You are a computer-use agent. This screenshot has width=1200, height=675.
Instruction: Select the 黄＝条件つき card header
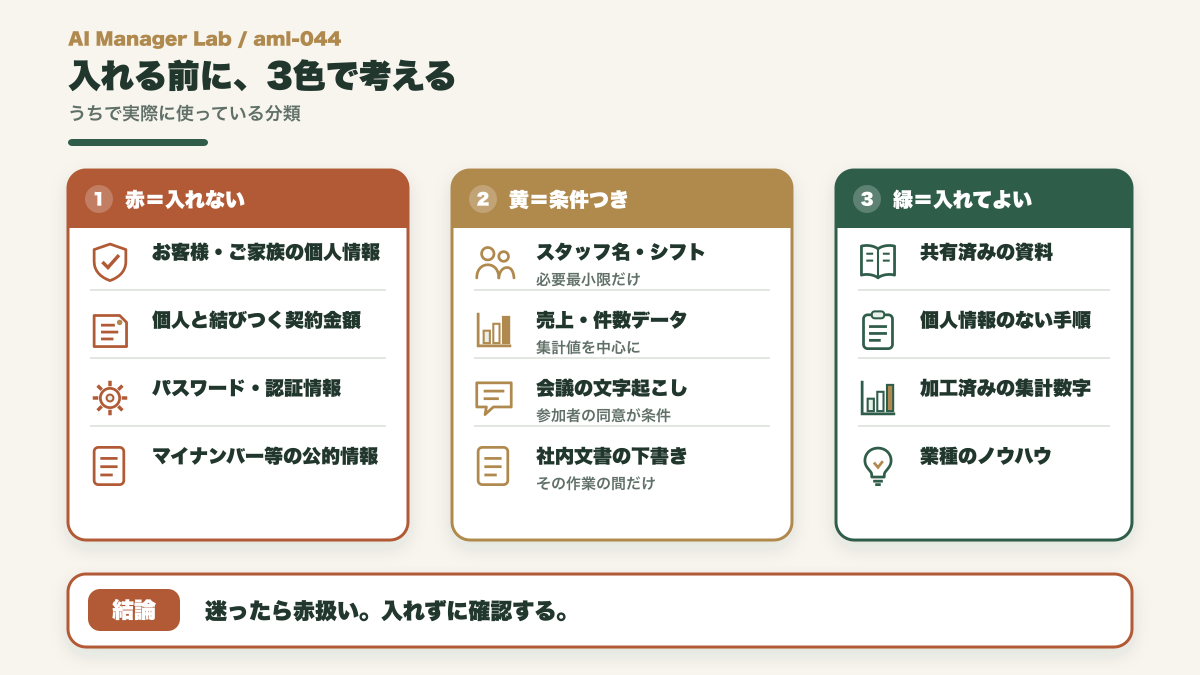click(x=622, y=199)
